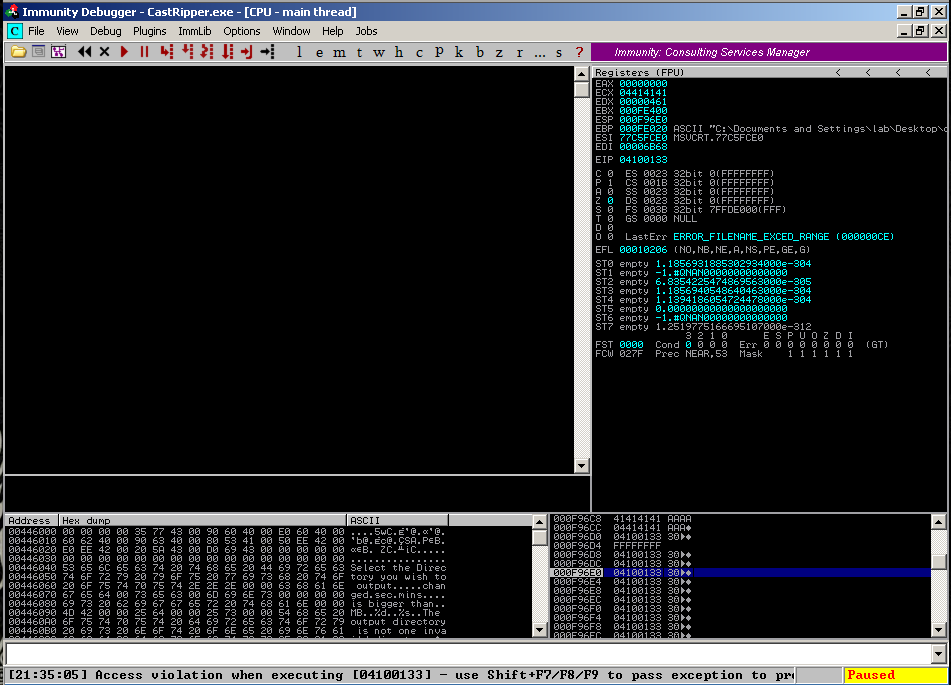Viewport: 951px width, 685px height.
Task: Click the Hex dump column header
Action: point(203,521)
